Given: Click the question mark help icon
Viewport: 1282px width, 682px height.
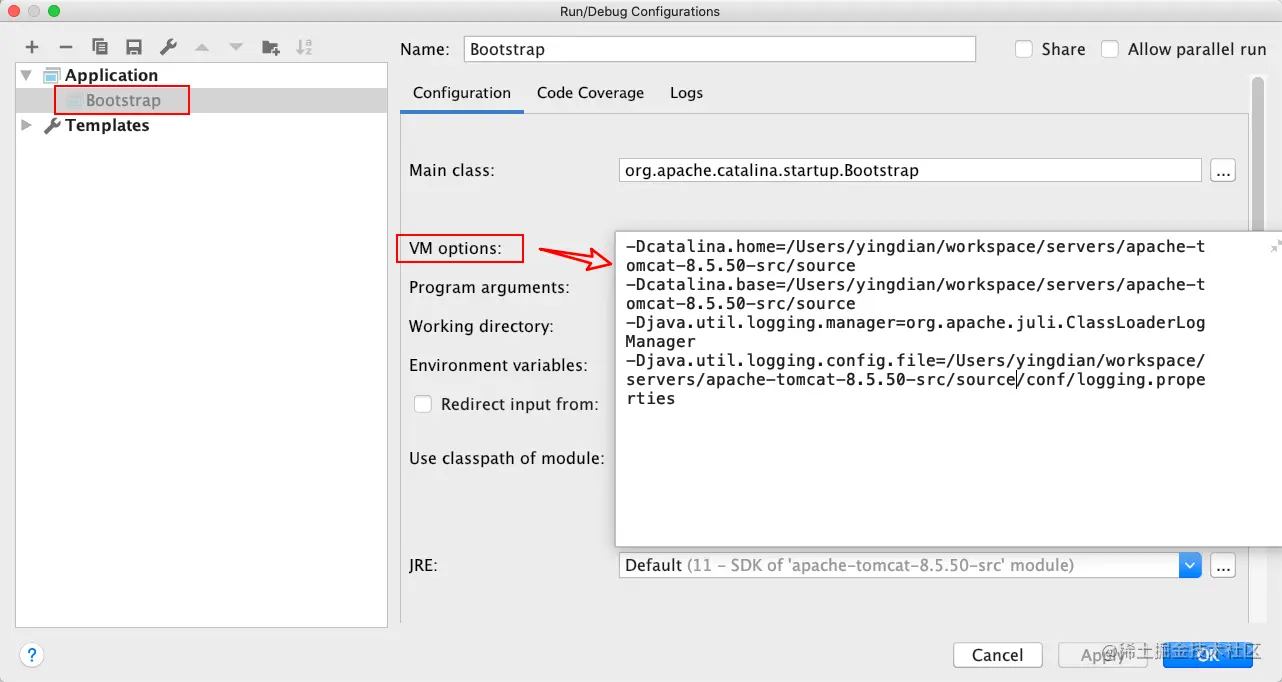Looking at the screenshot, I should (x=32, y=655).
